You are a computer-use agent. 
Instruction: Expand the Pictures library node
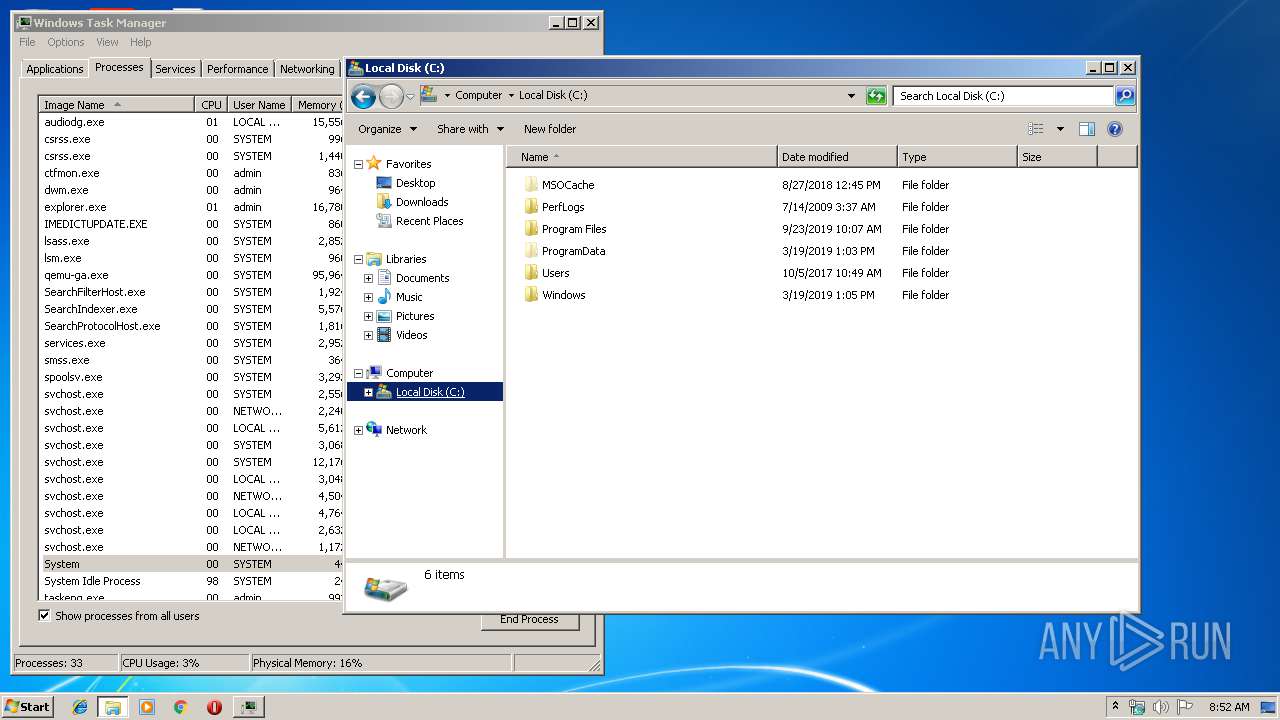(x=368, y=316)
